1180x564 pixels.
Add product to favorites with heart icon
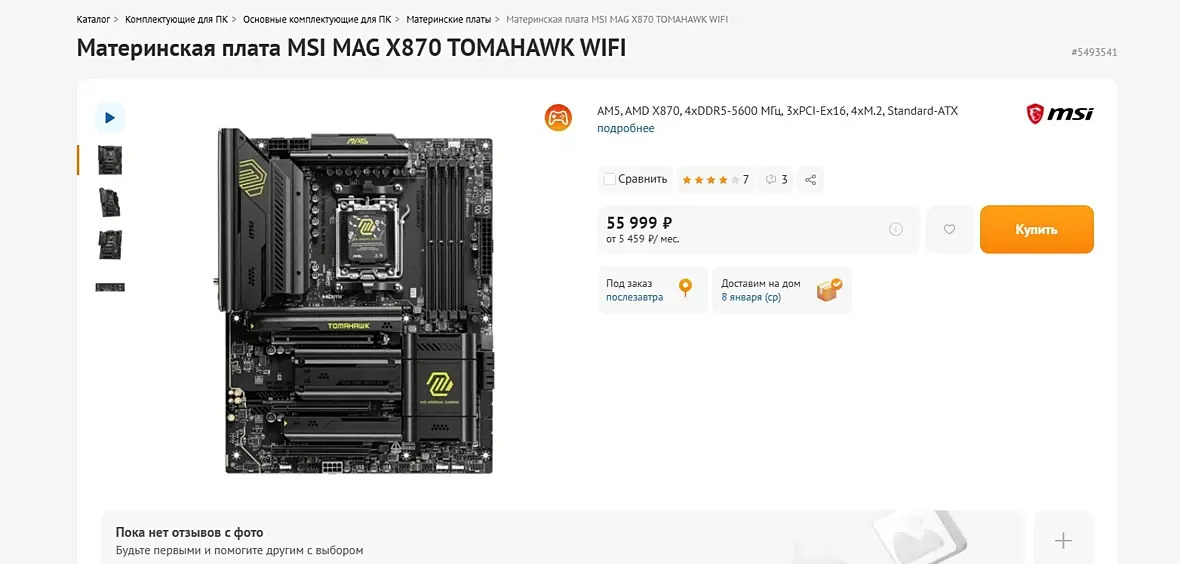(x=949, y=229)
